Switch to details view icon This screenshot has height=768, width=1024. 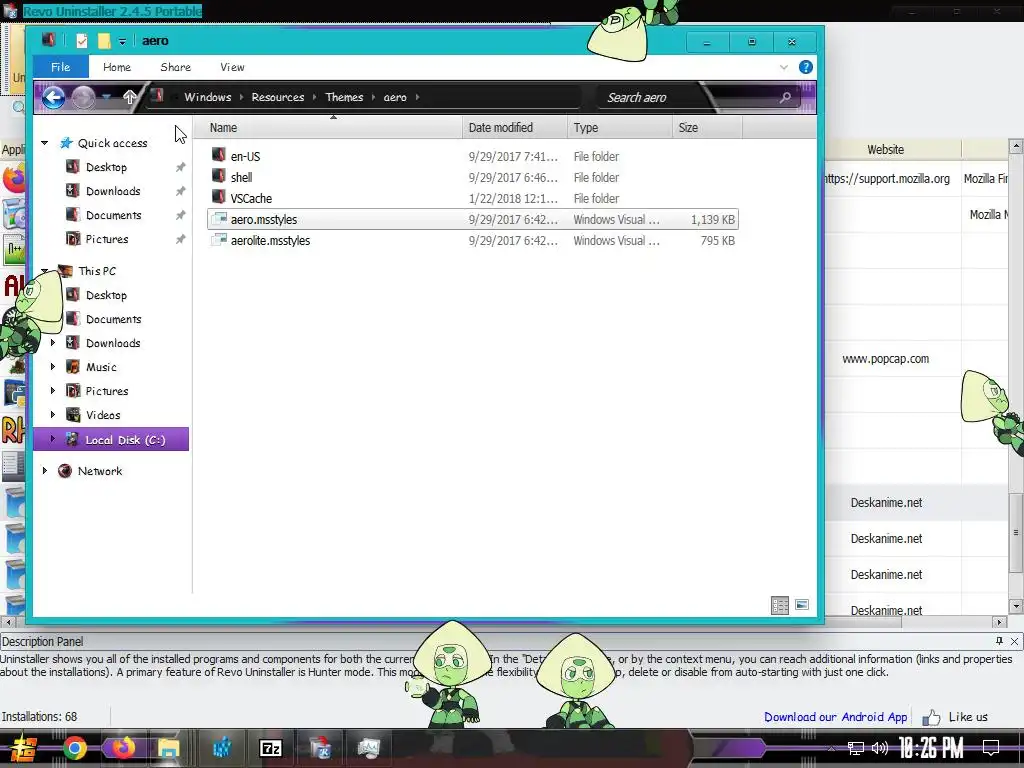pos(780,605)
